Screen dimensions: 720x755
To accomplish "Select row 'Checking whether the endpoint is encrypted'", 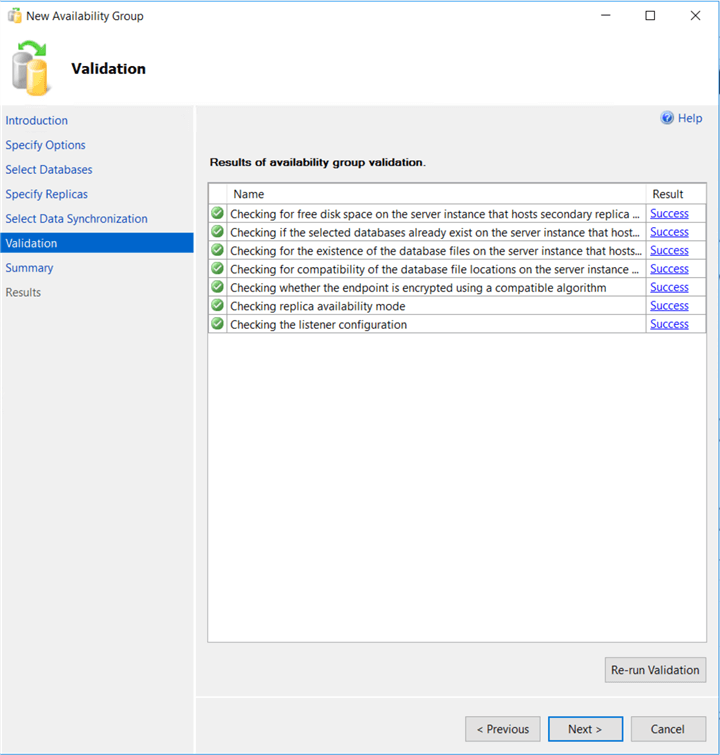I will [458, 287].
